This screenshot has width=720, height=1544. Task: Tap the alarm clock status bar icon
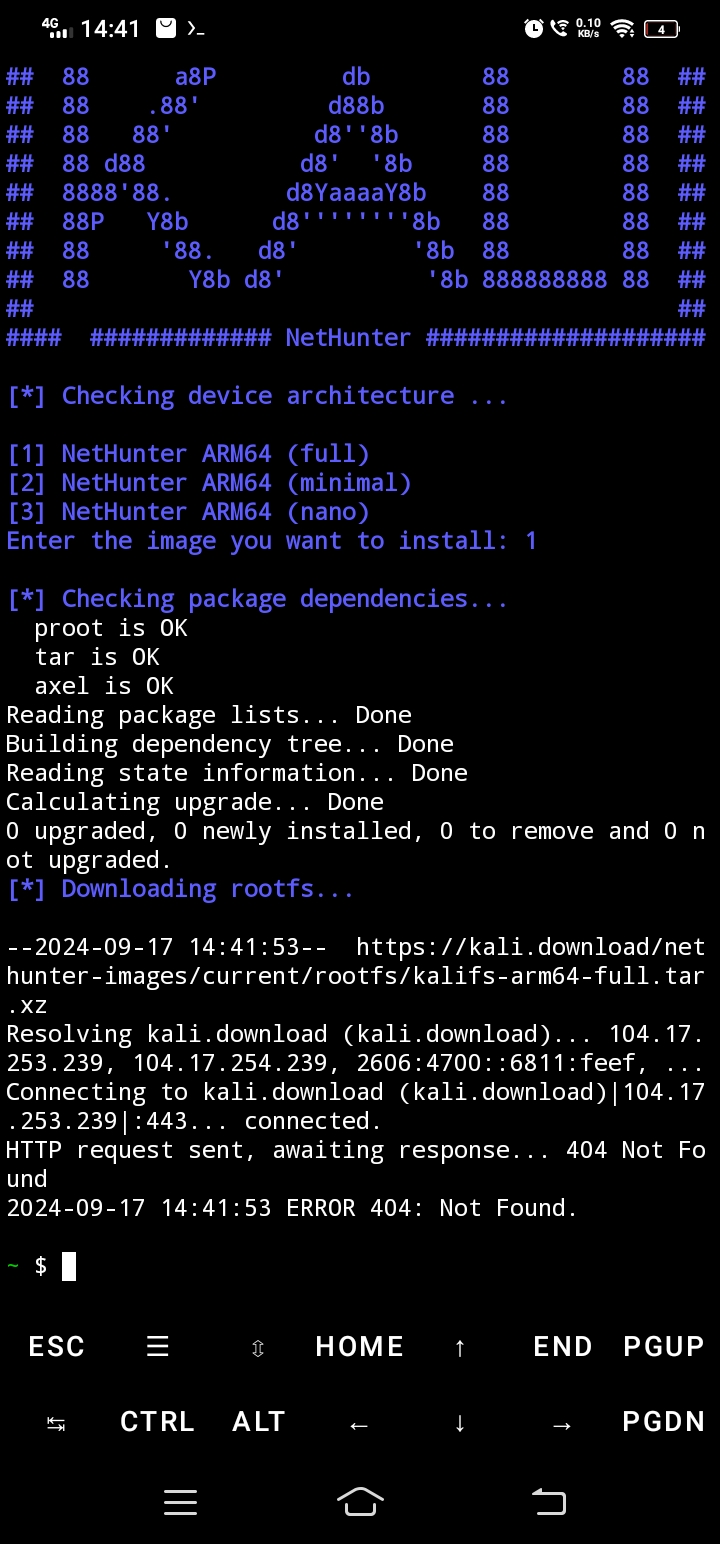coord(534,29)
